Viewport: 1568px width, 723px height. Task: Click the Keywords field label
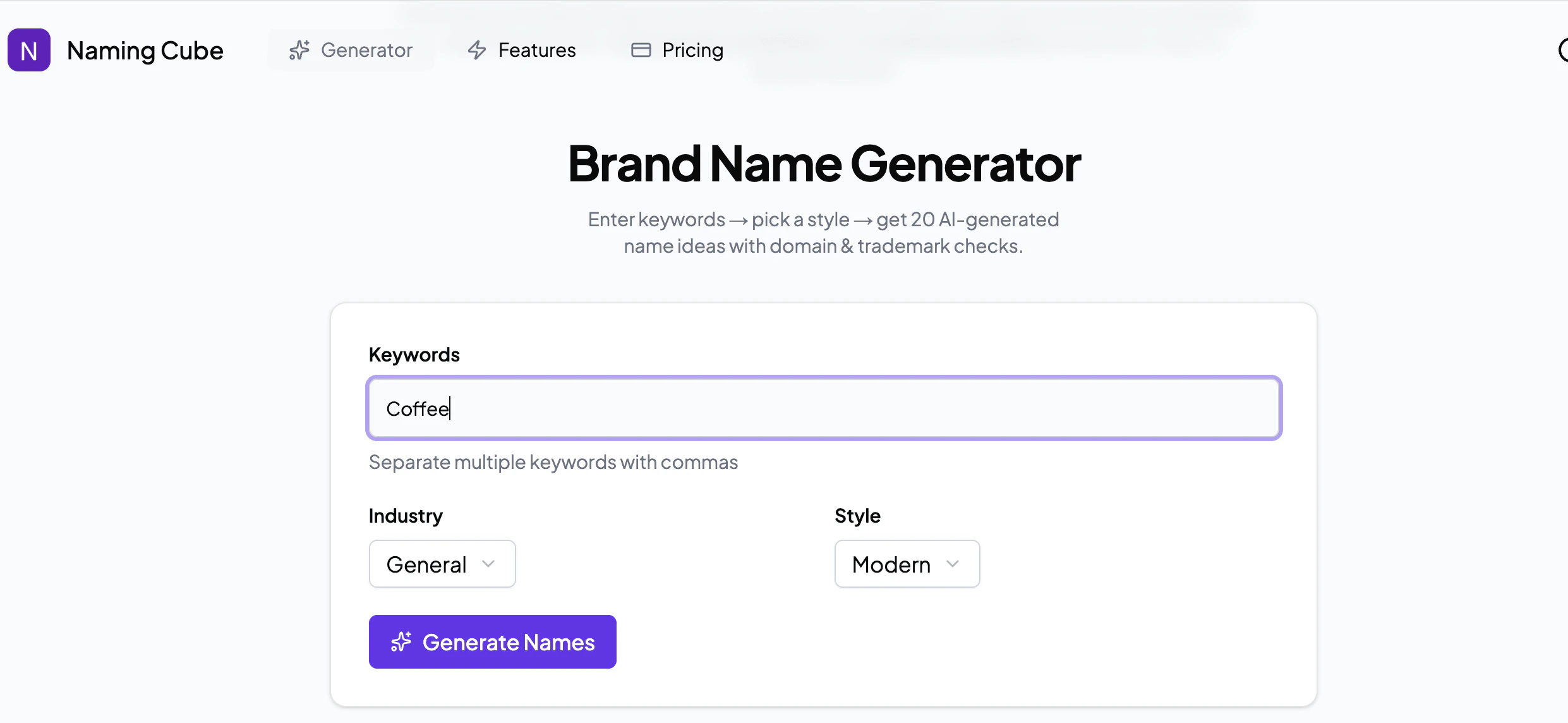[414, 355]
